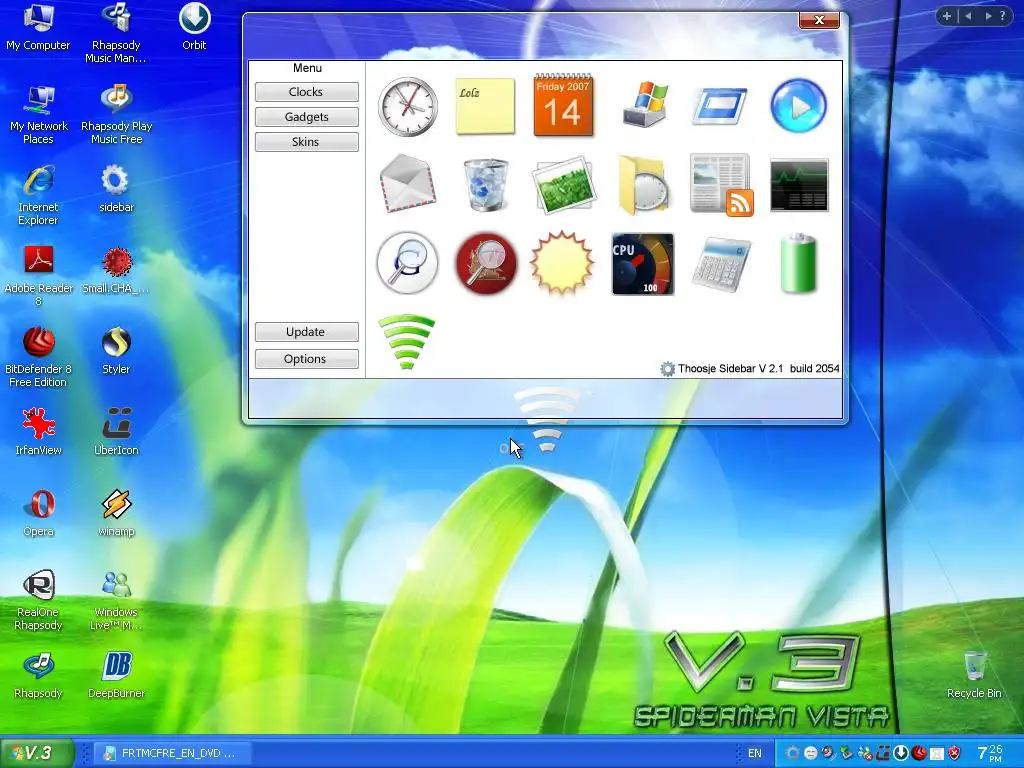1024x768 pixels.
Task: Click the Update button
Action: [306, 332]
